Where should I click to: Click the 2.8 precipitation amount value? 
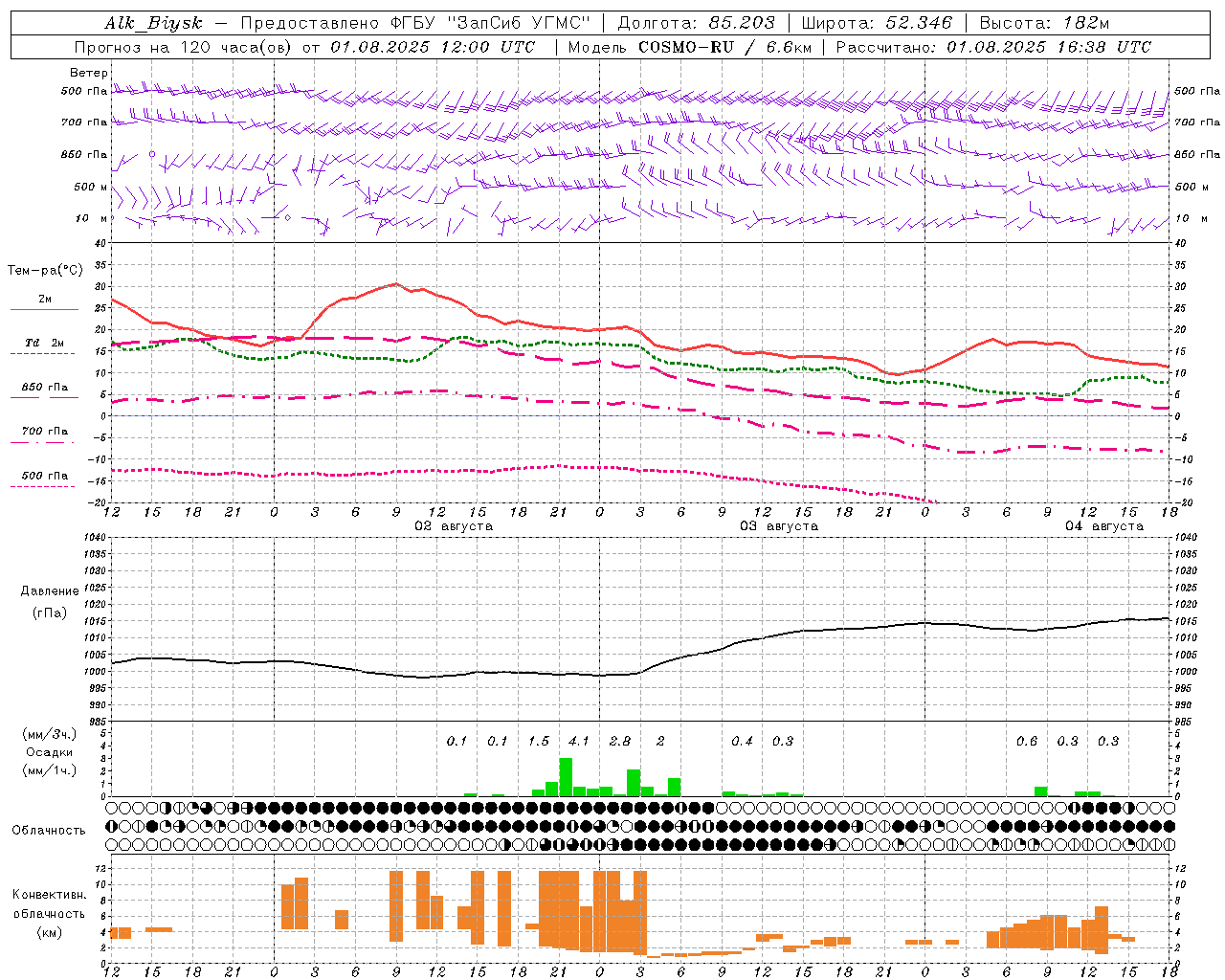pyautogui.click(x=620, y=741)
